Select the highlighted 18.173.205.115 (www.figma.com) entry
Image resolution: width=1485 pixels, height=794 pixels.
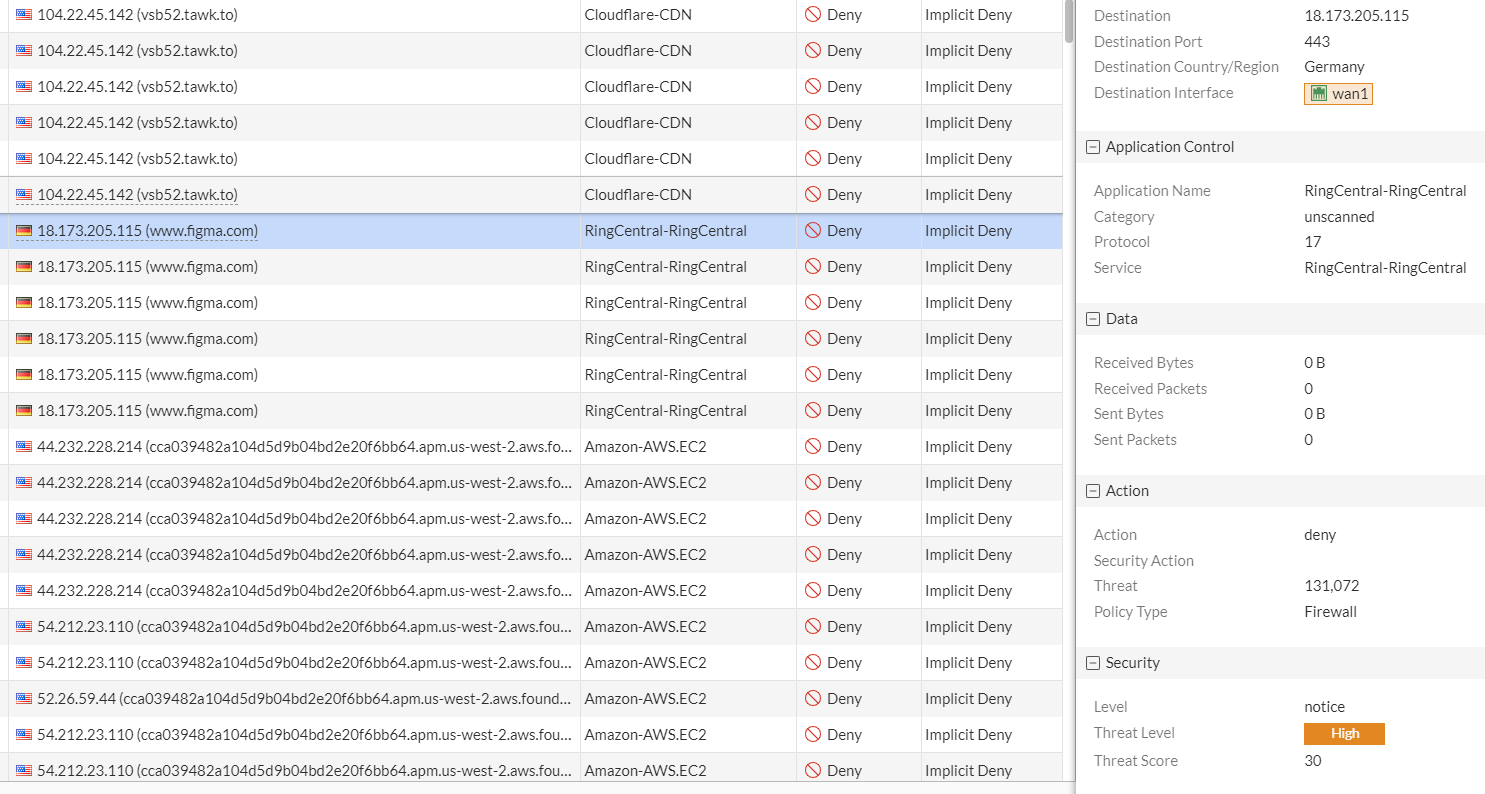[147, 231]
